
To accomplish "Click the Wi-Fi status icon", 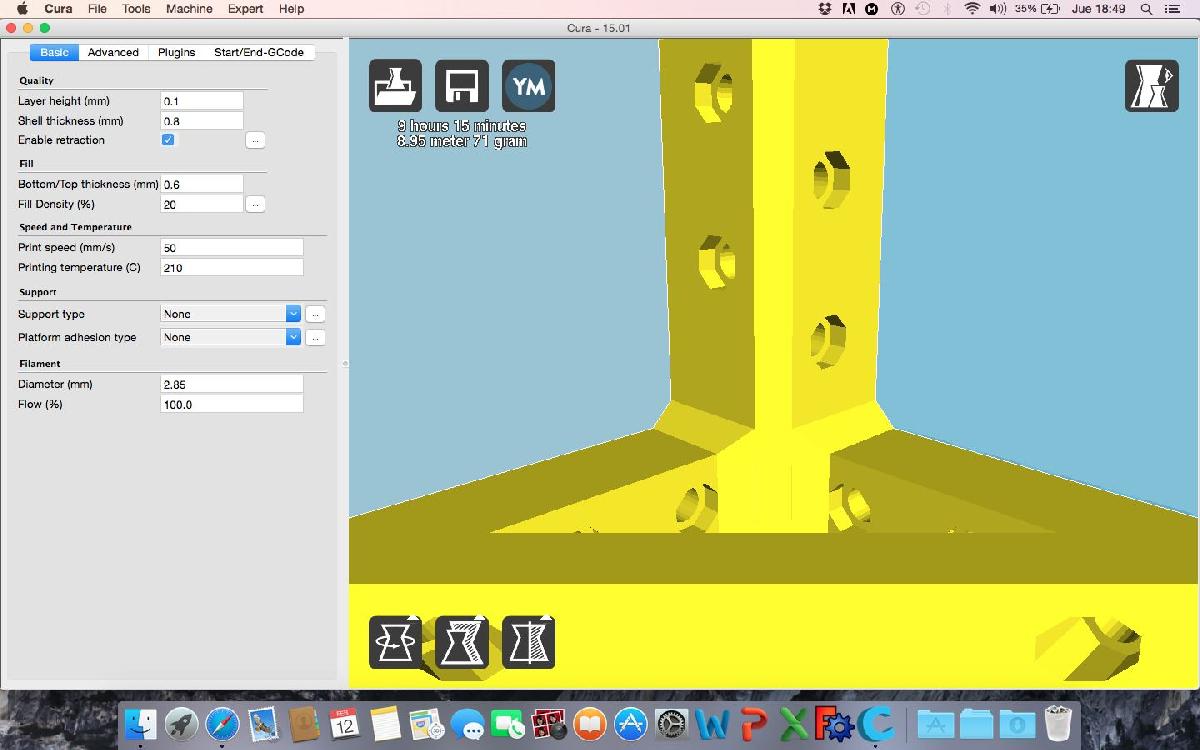I will (x=972, y=9).
